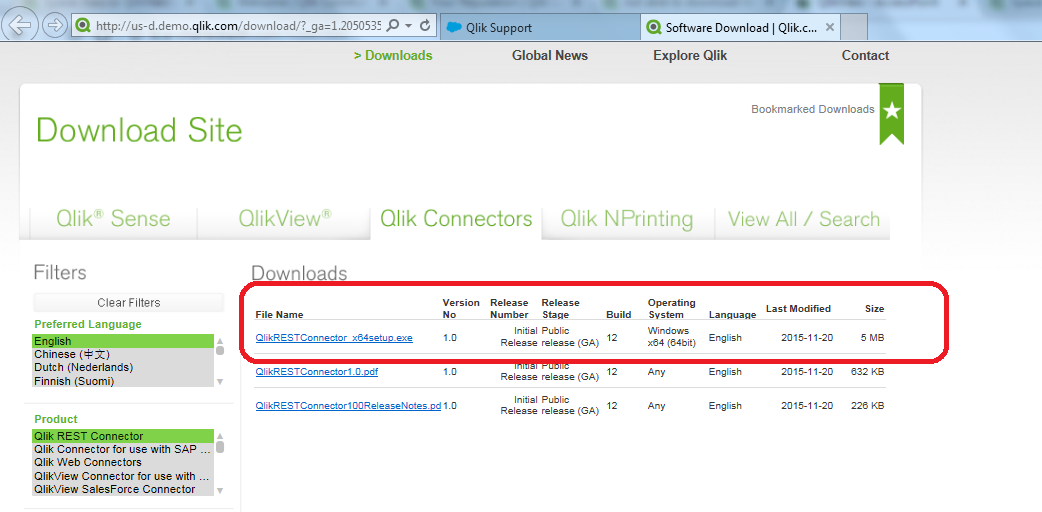Screen dimensions: 1042x512
Task: Click the Release Number column header
Action: 510,309
